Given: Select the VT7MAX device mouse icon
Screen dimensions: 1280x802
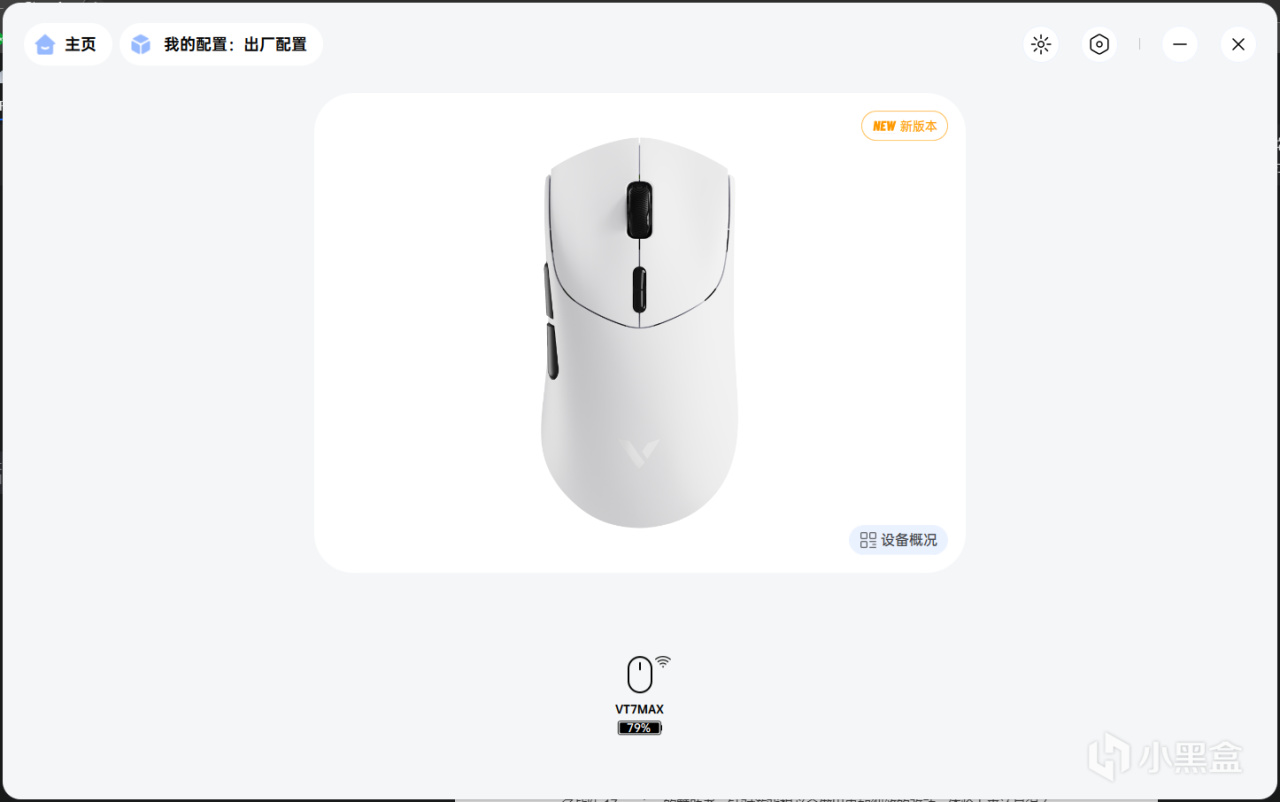Looking at the screenshot, I should pyautogui.click(x=640, y=675).
